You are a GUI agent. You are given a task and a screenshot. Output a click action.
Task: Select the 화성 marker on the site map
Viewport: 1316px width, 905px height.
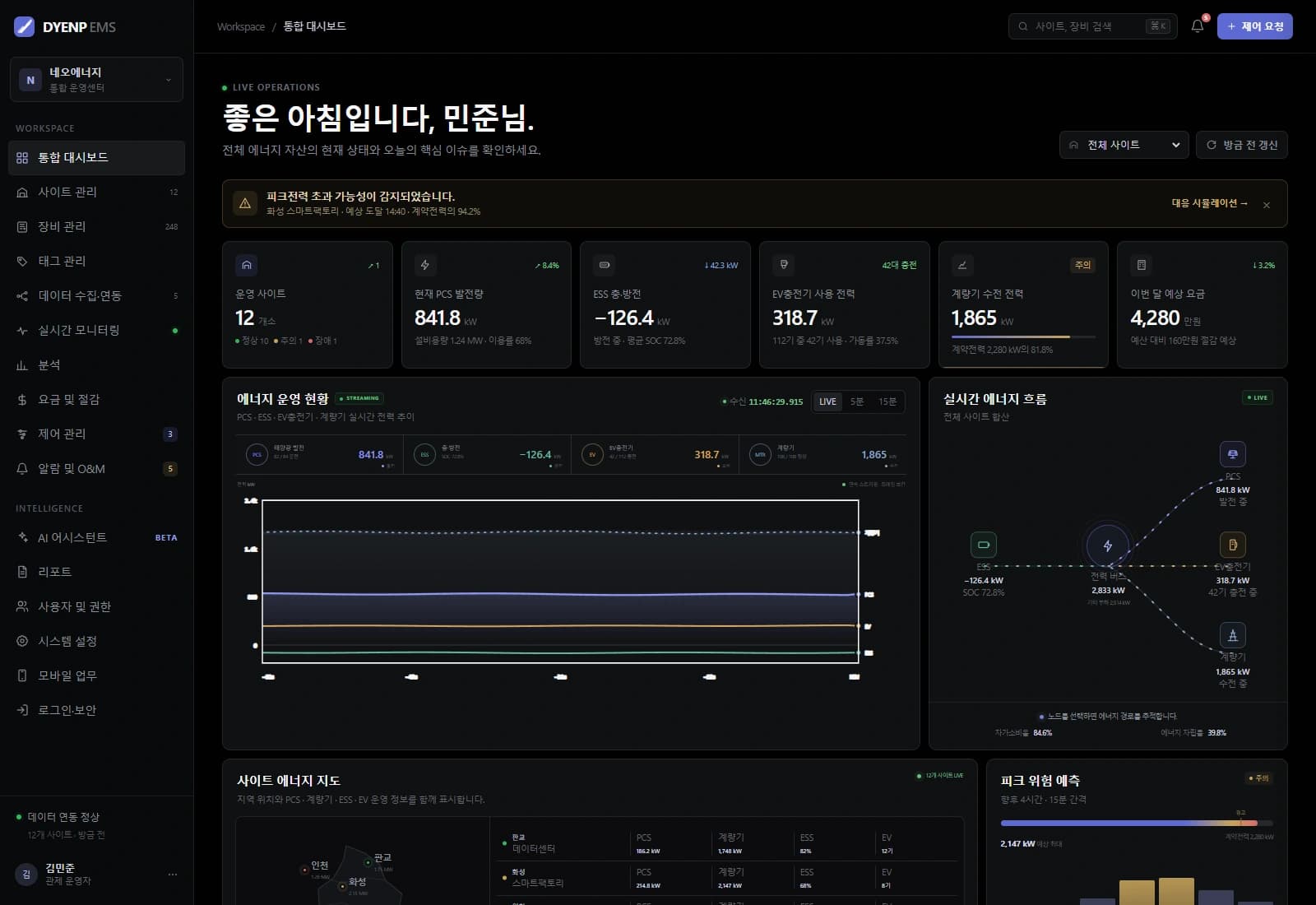point(343,886)
